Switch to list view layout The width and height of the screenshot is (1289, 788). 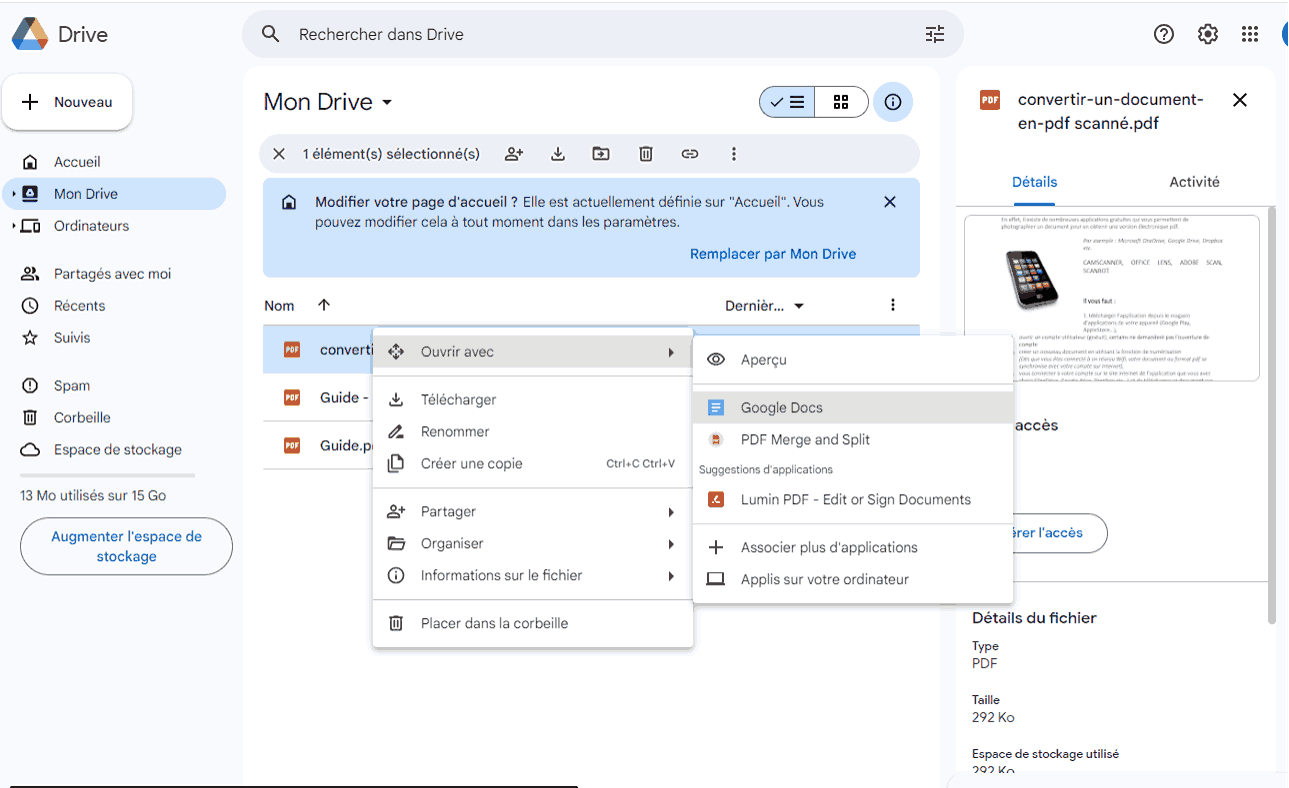point(787,102)
